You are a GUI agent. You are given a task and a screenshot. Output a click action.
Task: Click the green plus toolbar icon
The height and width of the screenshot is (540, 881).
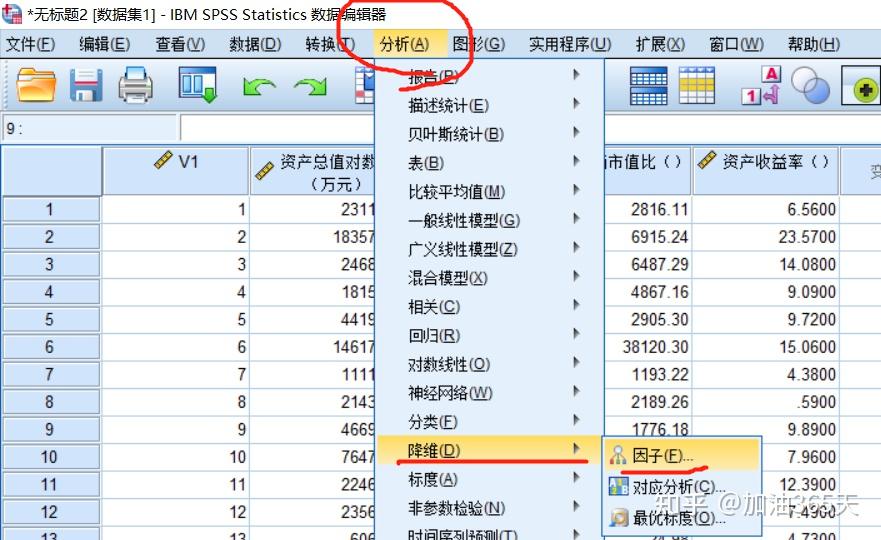(861, 85)
